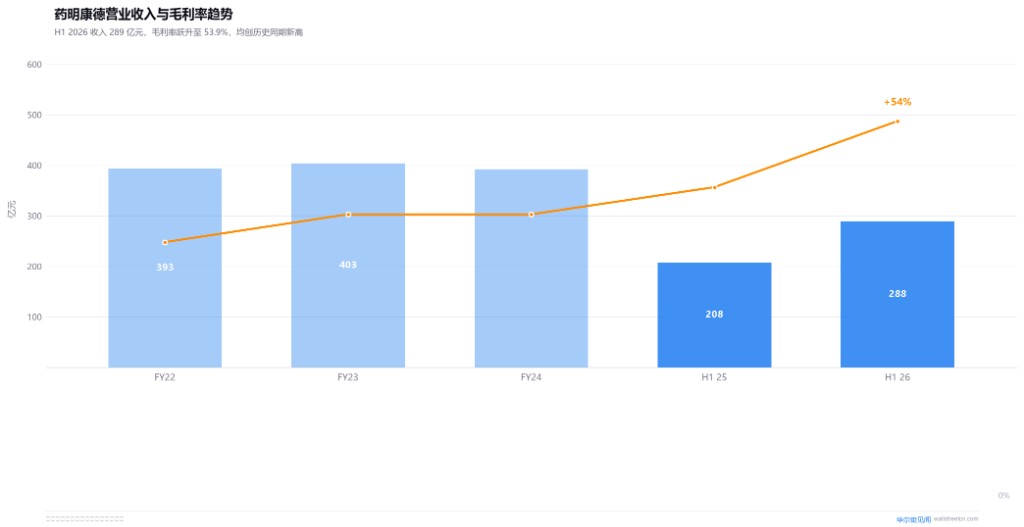
Task: Click the chart title 药明康德营业收入与毛利率趋势
Action: [143, 14]
